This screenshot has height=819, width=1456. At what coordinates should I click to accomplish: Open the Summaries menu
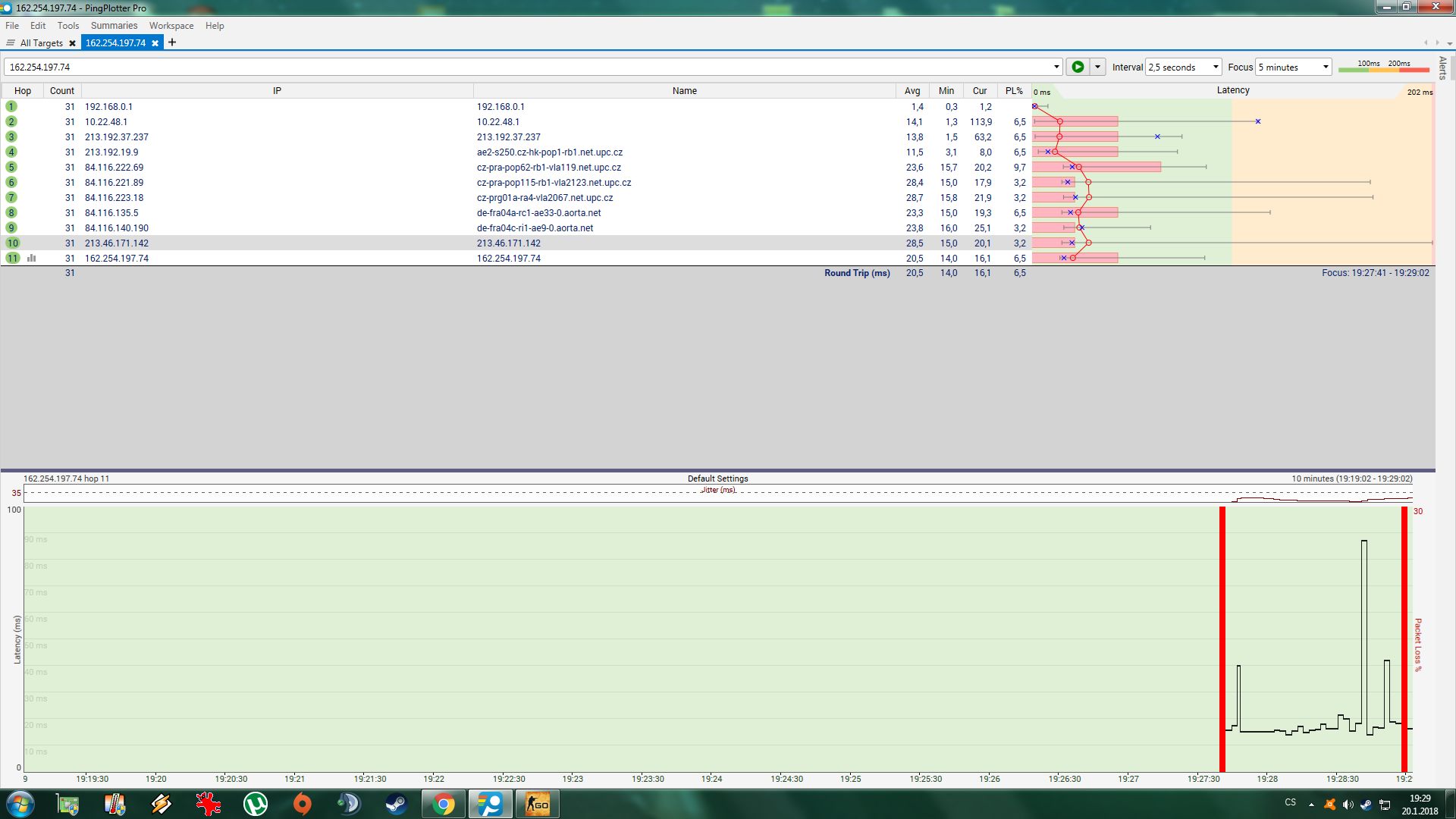pyautogui.click(x=114, y=25)
